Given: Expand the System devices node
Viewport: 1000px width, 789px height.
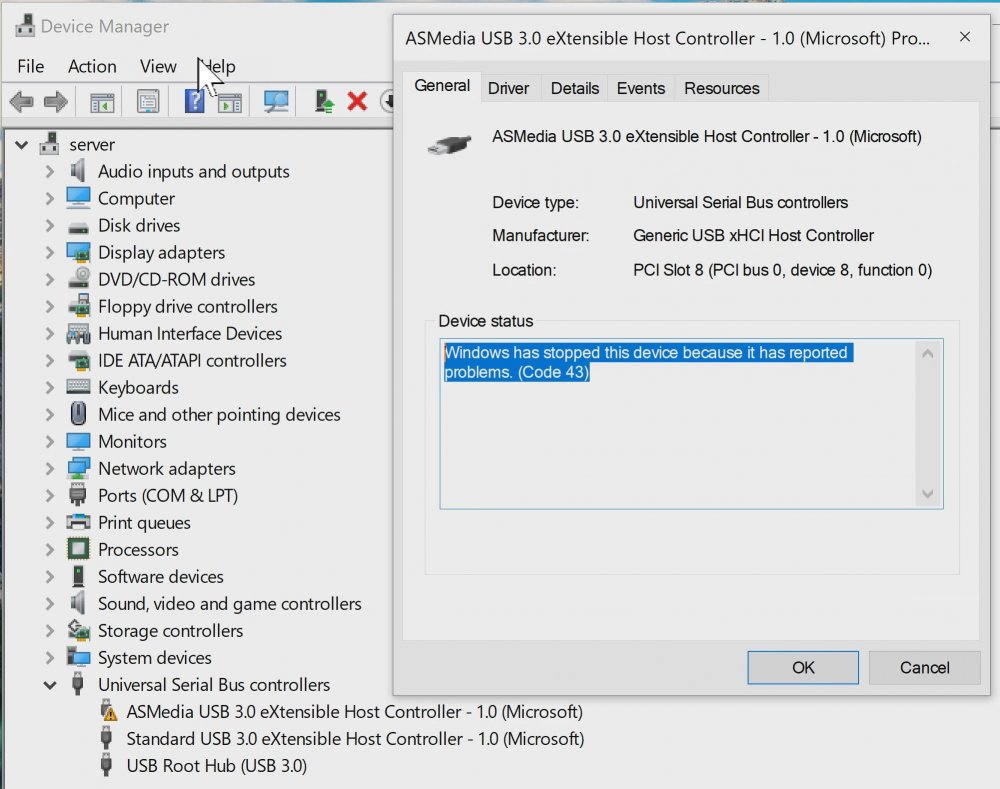Looking at the screenshot, I should pyautogui.click(x=50, y=658).
